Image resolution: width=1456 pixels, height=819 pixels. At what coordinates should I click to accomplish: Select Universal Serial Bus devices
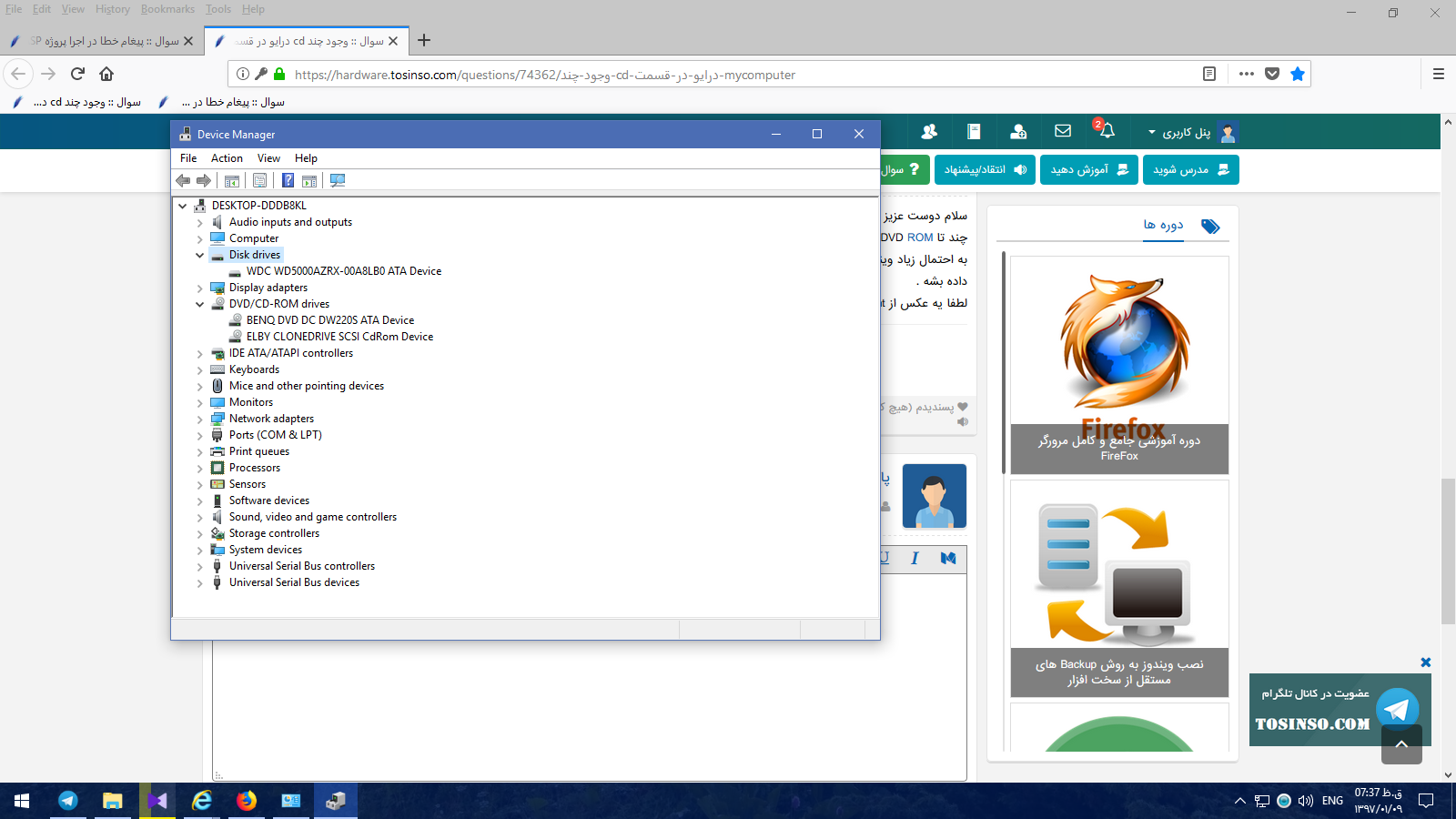click(294, 582)
